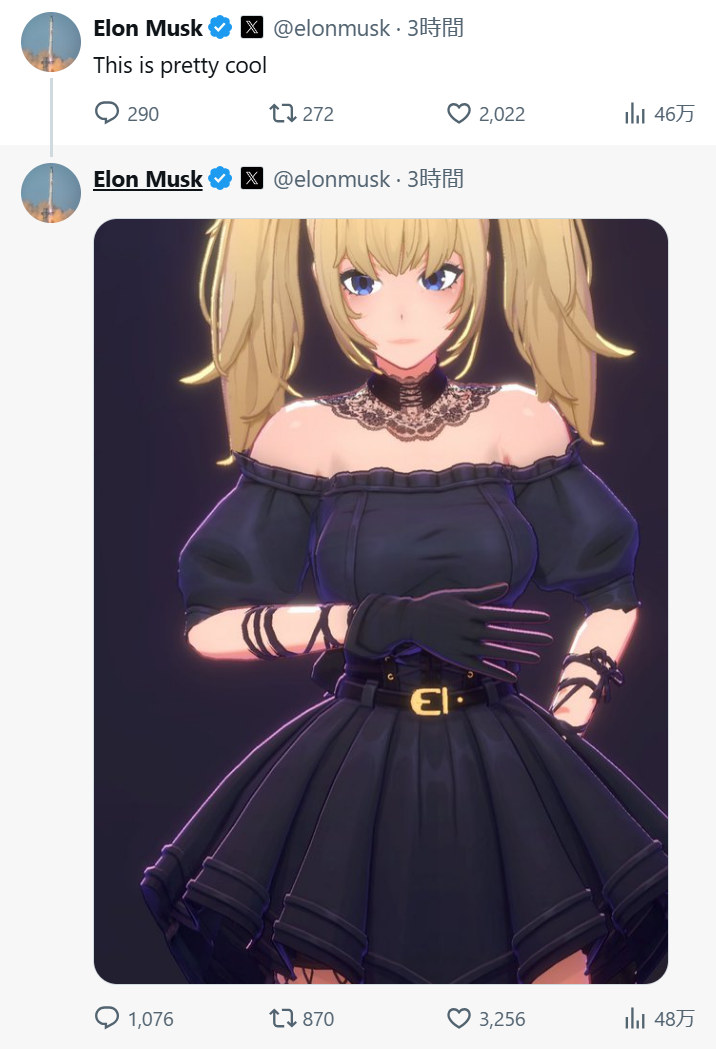Retweet the anime image tweet with 870 retweets
716x1049 pixels.
(x=282, y=1018)
